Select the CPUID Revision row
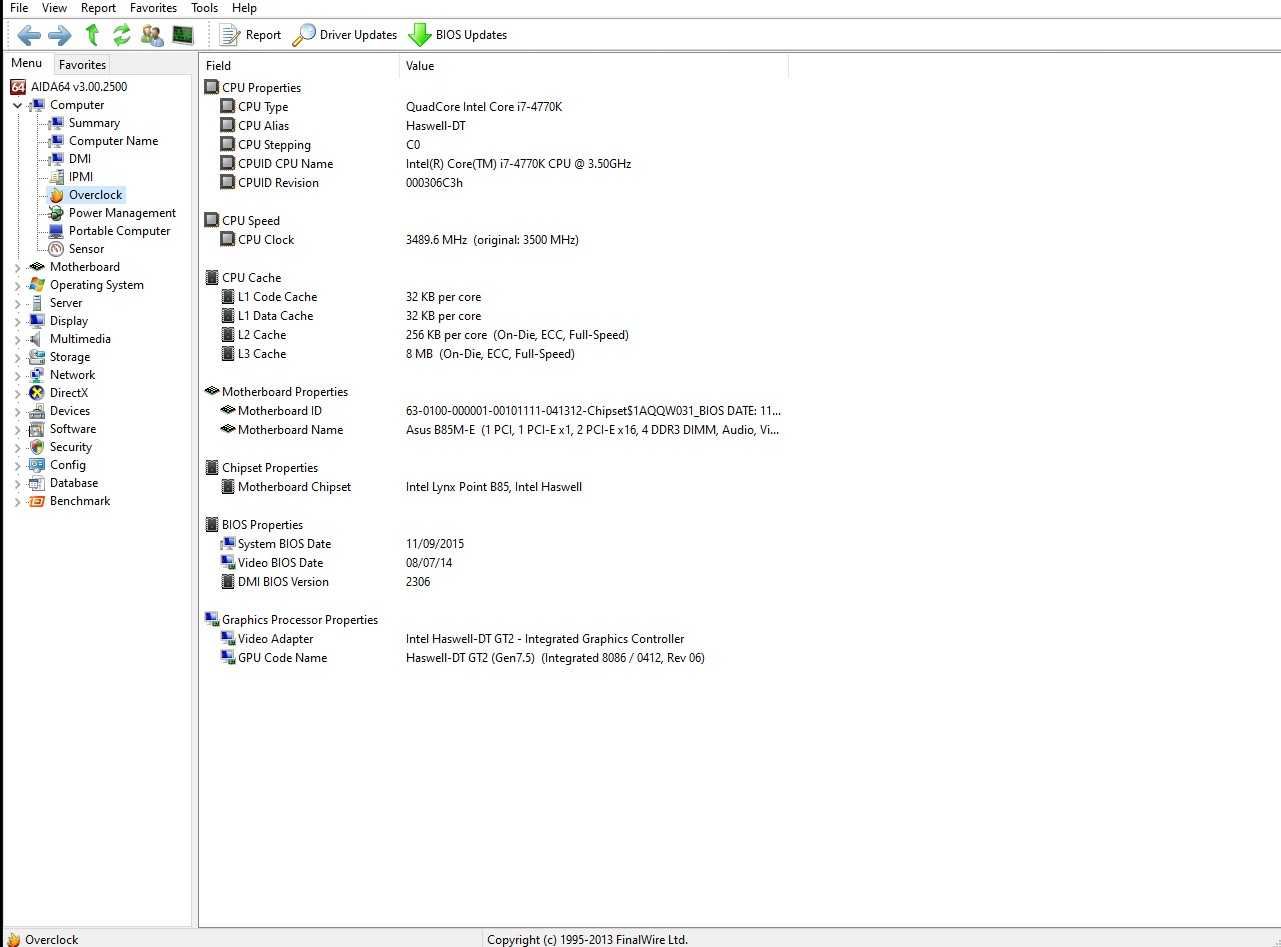The image size is (1281, 947). point(494,183)
